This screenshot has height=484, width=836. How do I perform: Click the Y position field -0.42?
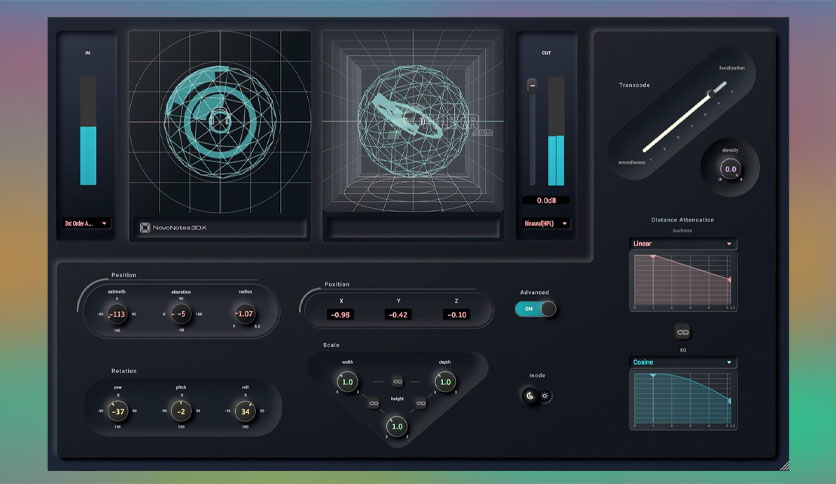pos(398,315)
